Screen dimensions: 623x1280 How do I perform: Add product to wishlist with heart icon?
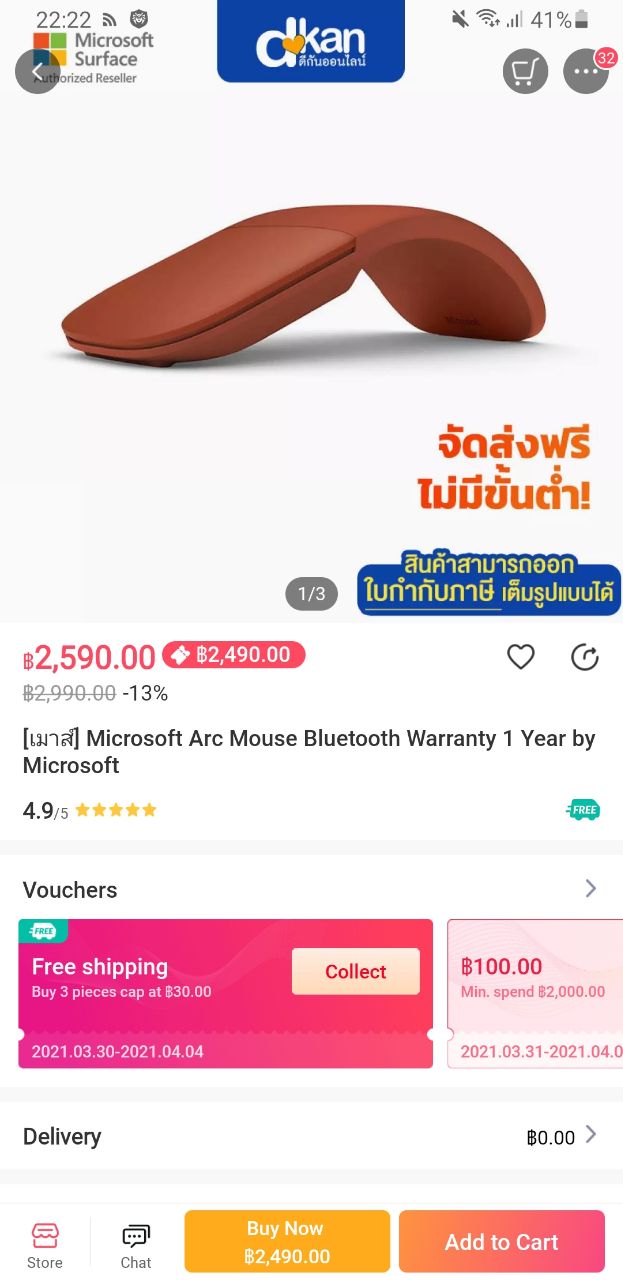(521, 657)
